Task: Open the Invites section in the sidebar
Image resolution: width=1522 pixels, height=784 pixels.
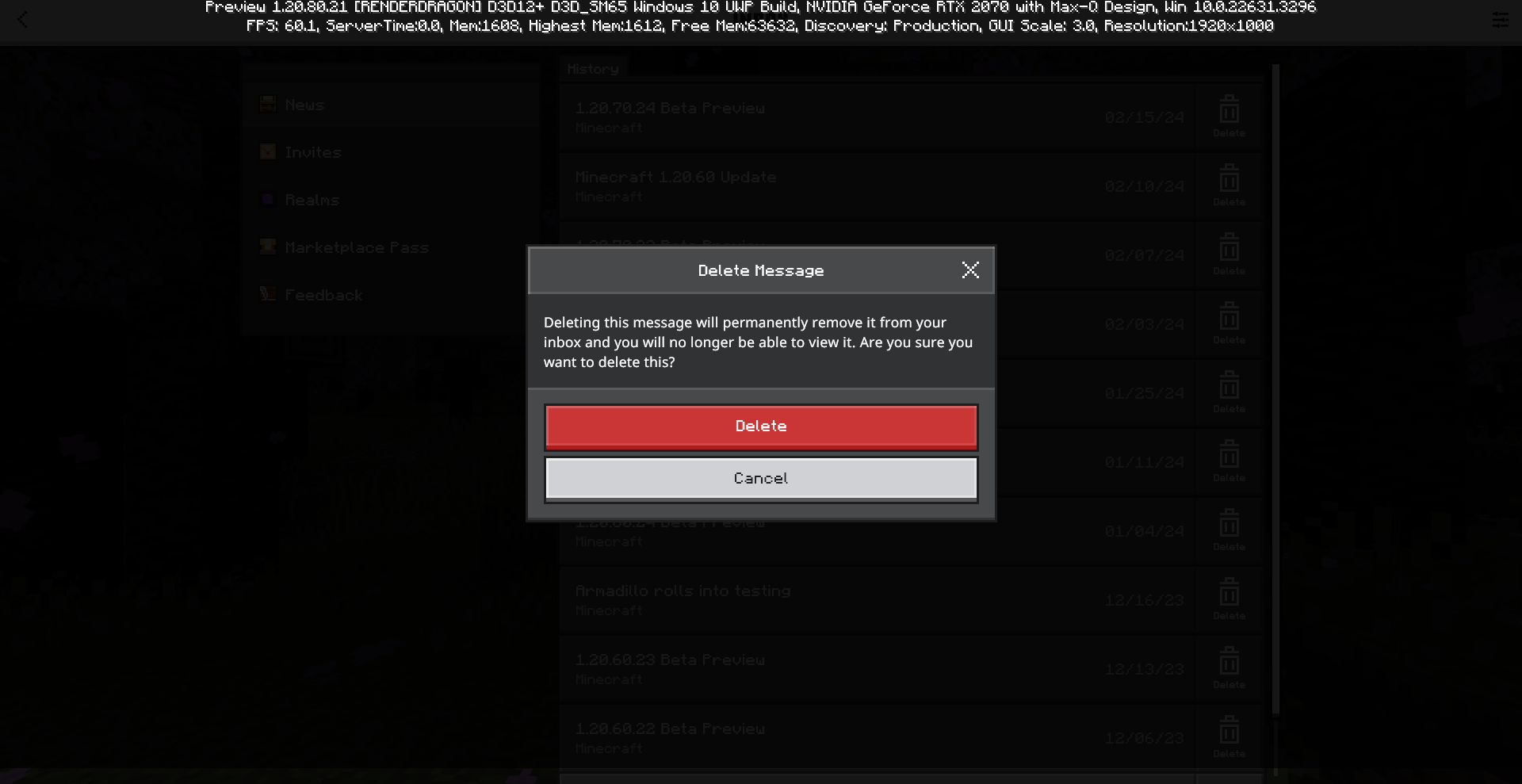Action: pyautogui.click(x=392, y=152)
